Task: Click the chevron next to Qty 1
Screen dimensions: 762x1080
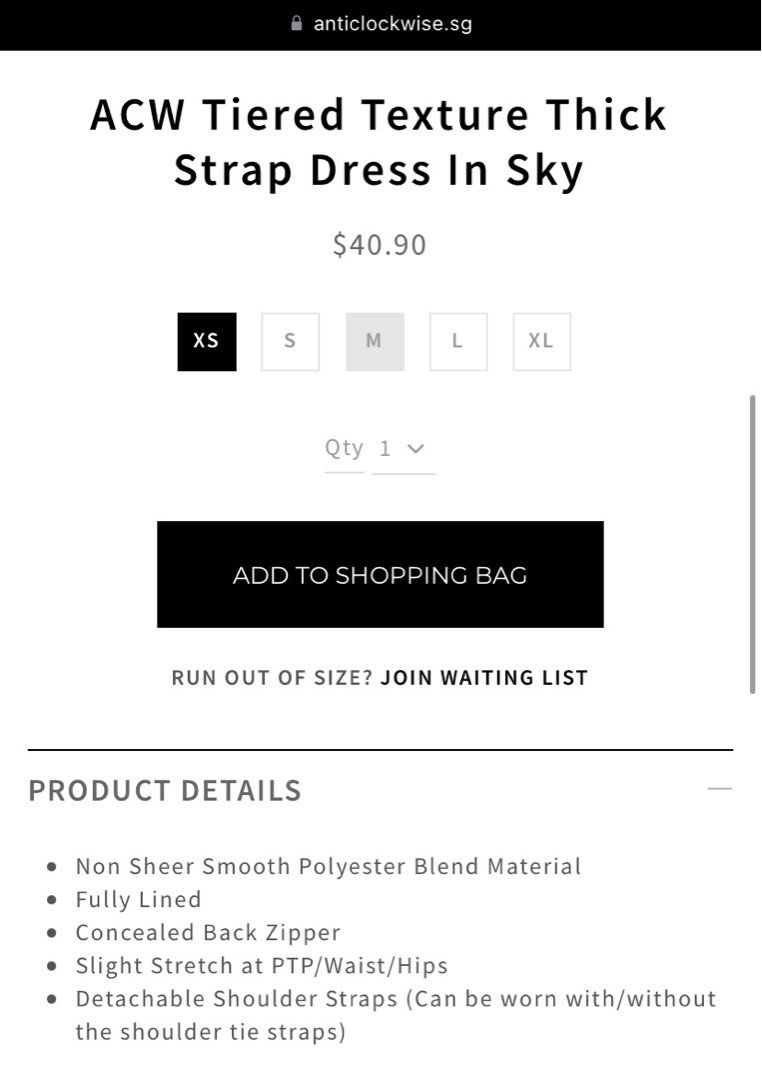Action: pyautogui.click(x=417, y=448)
